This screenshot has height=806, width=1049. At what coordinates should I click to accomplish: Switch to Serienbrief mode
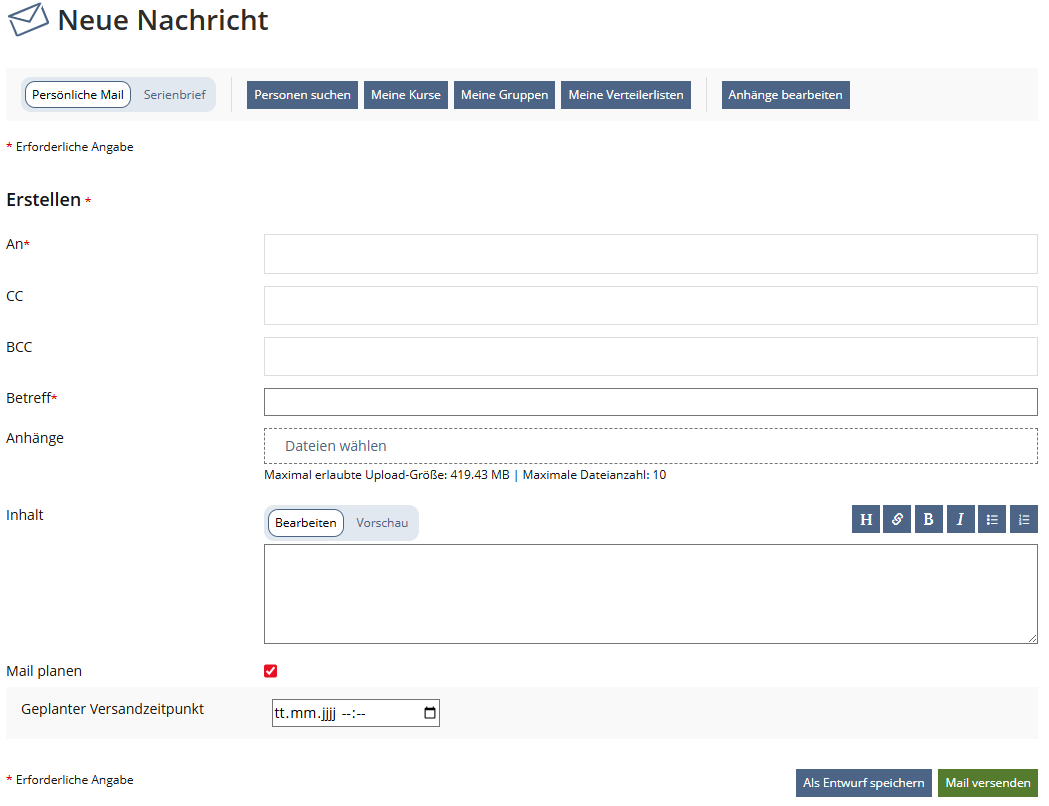tap(175, 95)
